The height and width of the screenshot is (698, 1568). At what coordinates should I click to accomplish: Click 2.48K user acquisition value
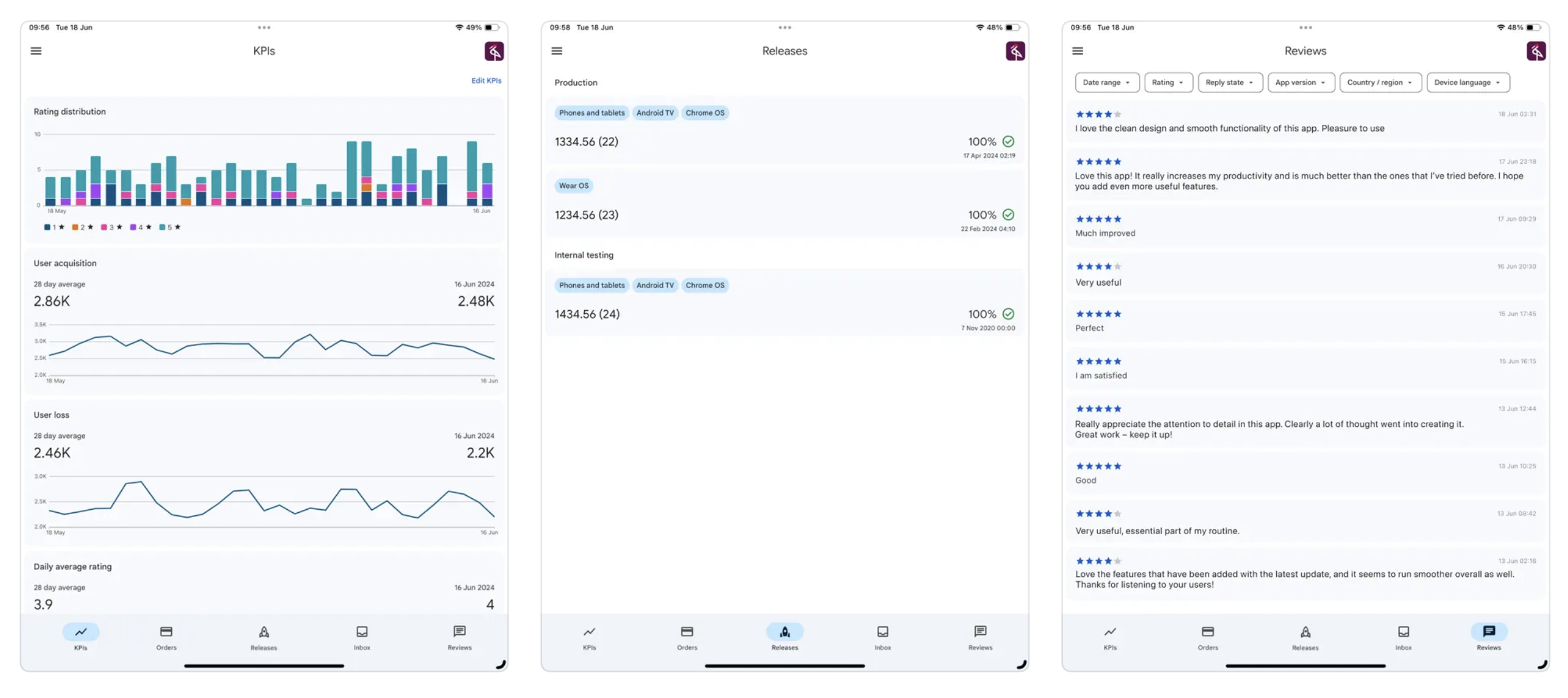point(476,301)
